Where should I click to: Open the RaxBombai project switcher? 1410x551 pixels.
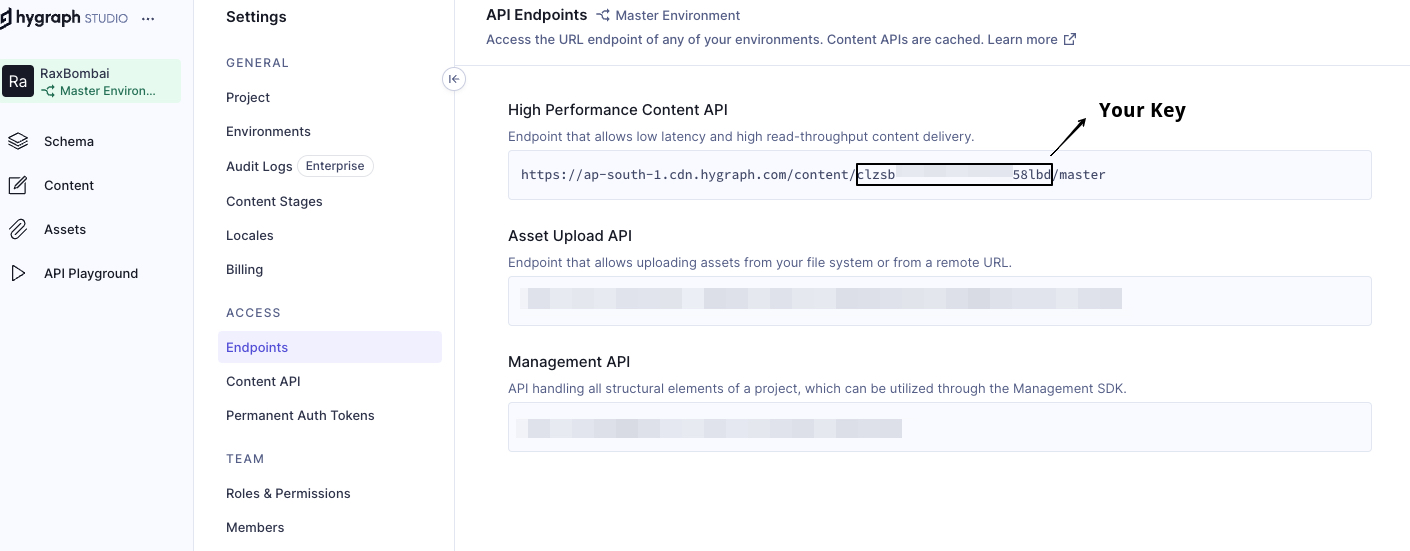tap(91, 81)
